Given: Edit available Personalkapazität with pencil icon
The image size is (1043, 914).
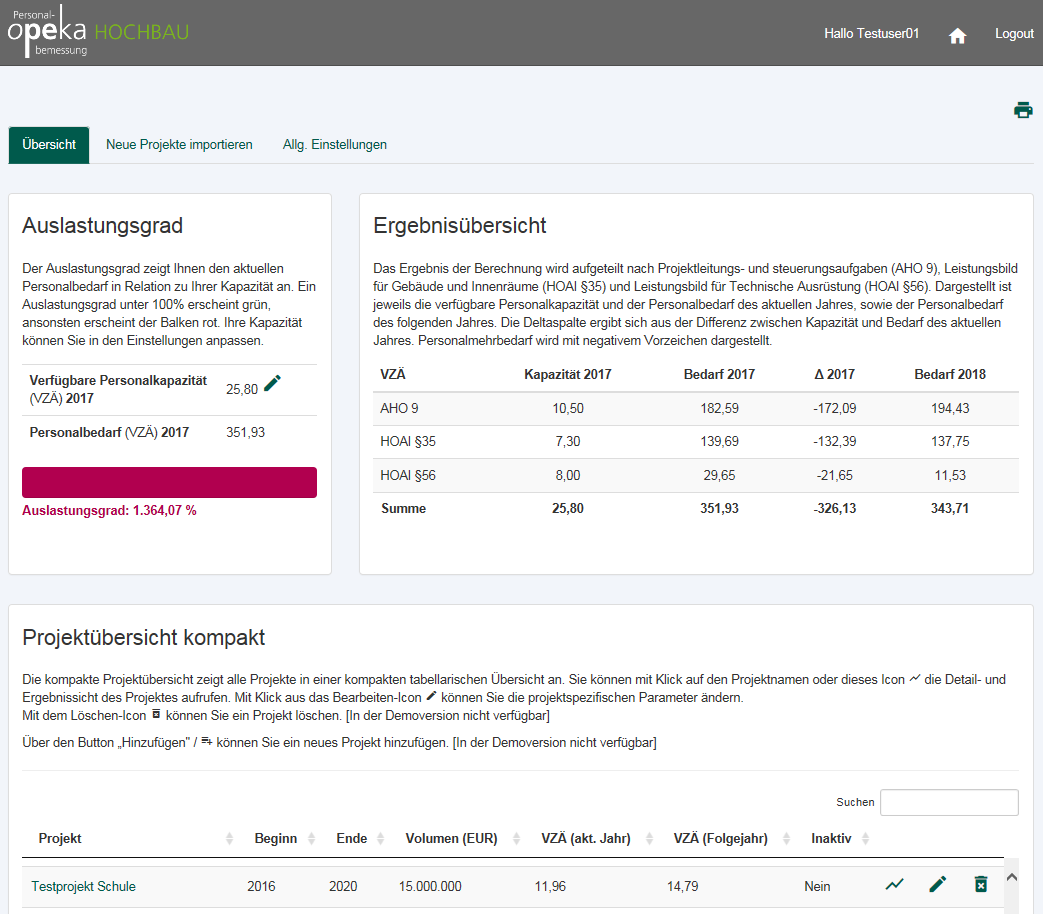Looking at the screenshot, I should 272,383.
